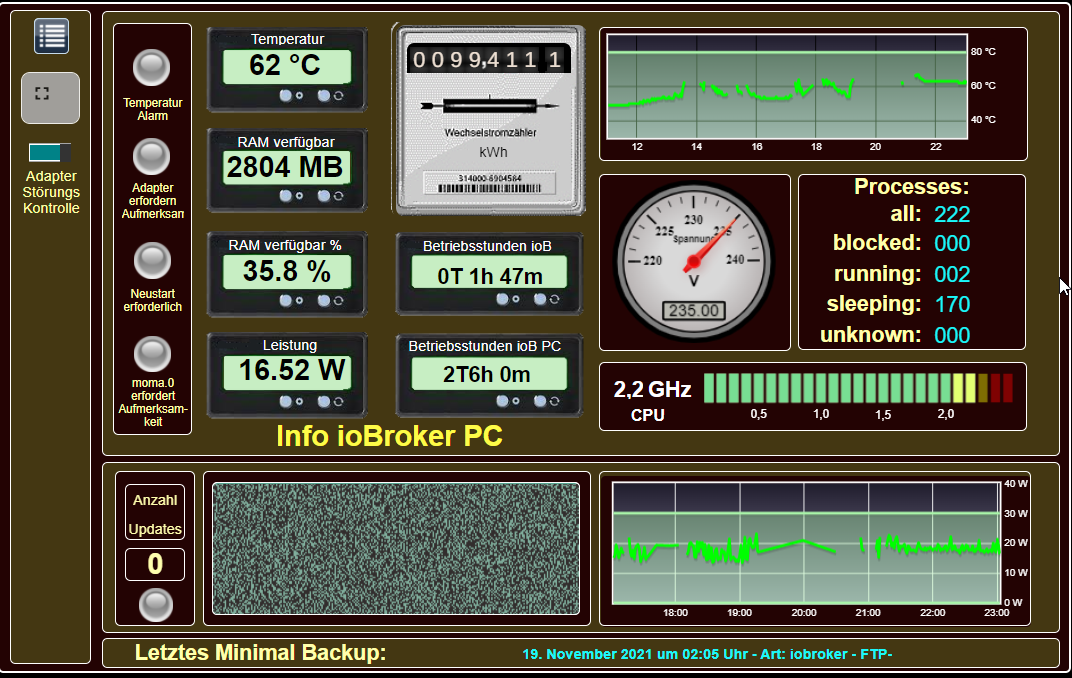1072x678 pixels.
Task: Click the dot icon in RAM verfügbar % widget
Action: (x=288, y=300)
